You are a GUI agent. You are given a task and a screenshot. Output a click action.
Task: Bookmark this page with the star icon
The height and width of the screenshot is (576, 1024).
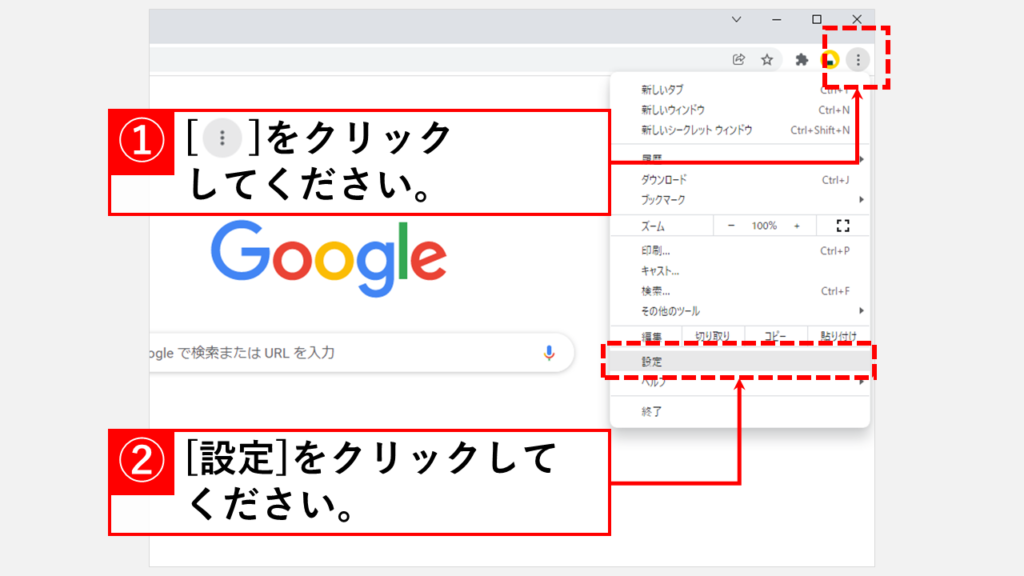pyautogui.click(x=767, y=60)
